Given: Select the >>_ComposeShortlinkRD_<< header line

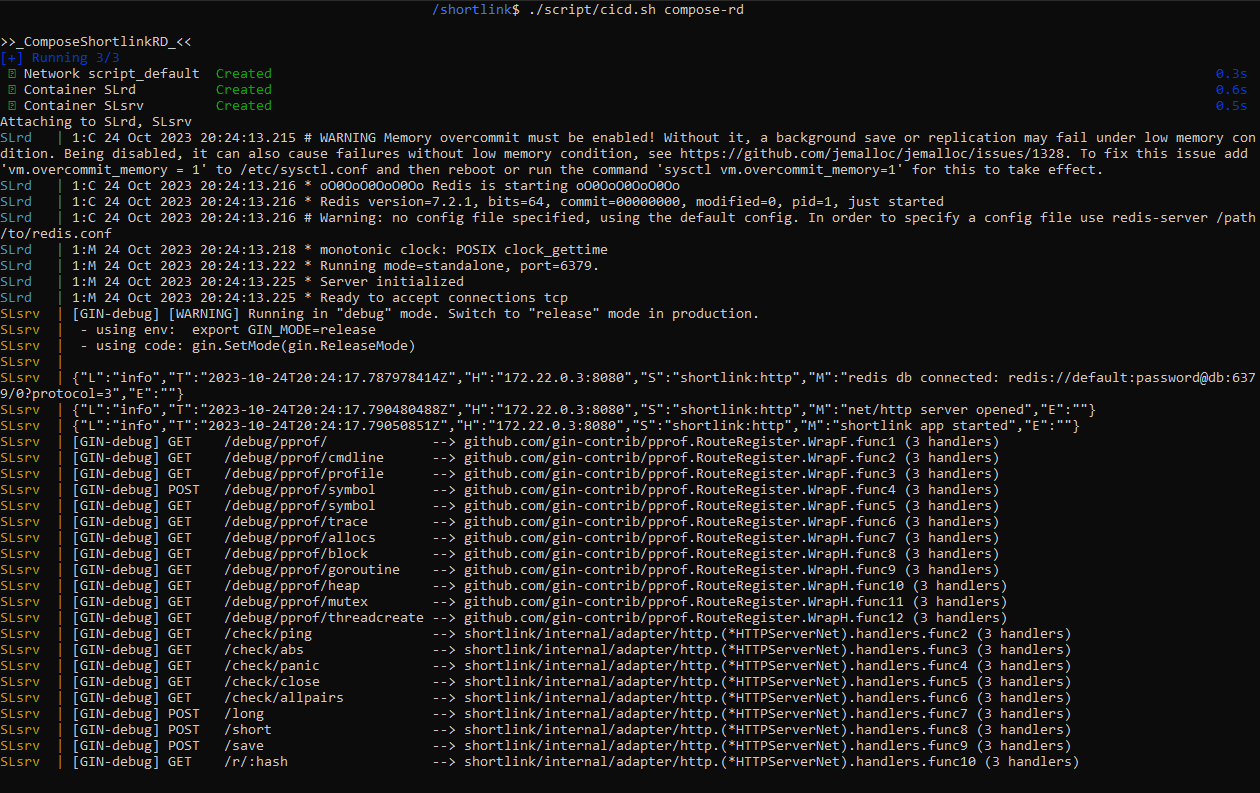Looking at the screenshot, I should click(x=96, y=42).
